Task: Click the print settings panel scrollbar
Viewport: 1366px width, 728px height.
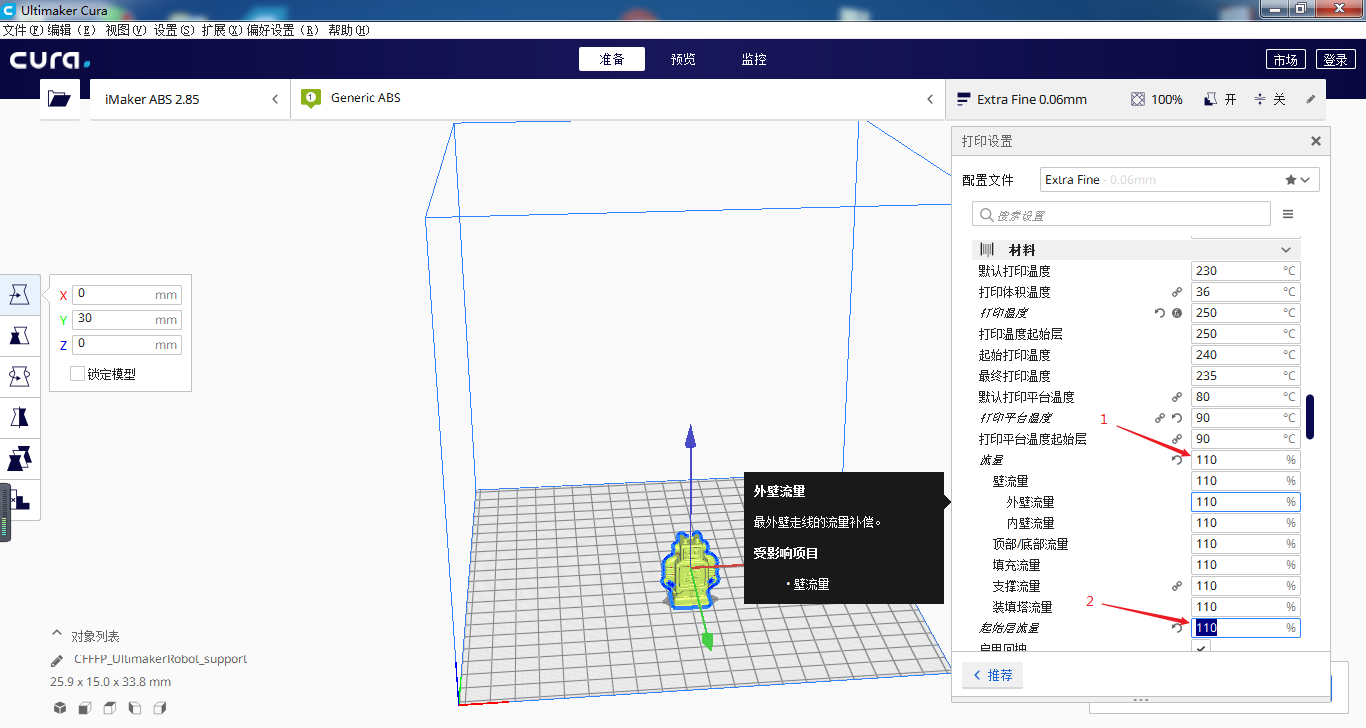Action: (1310, 416)
